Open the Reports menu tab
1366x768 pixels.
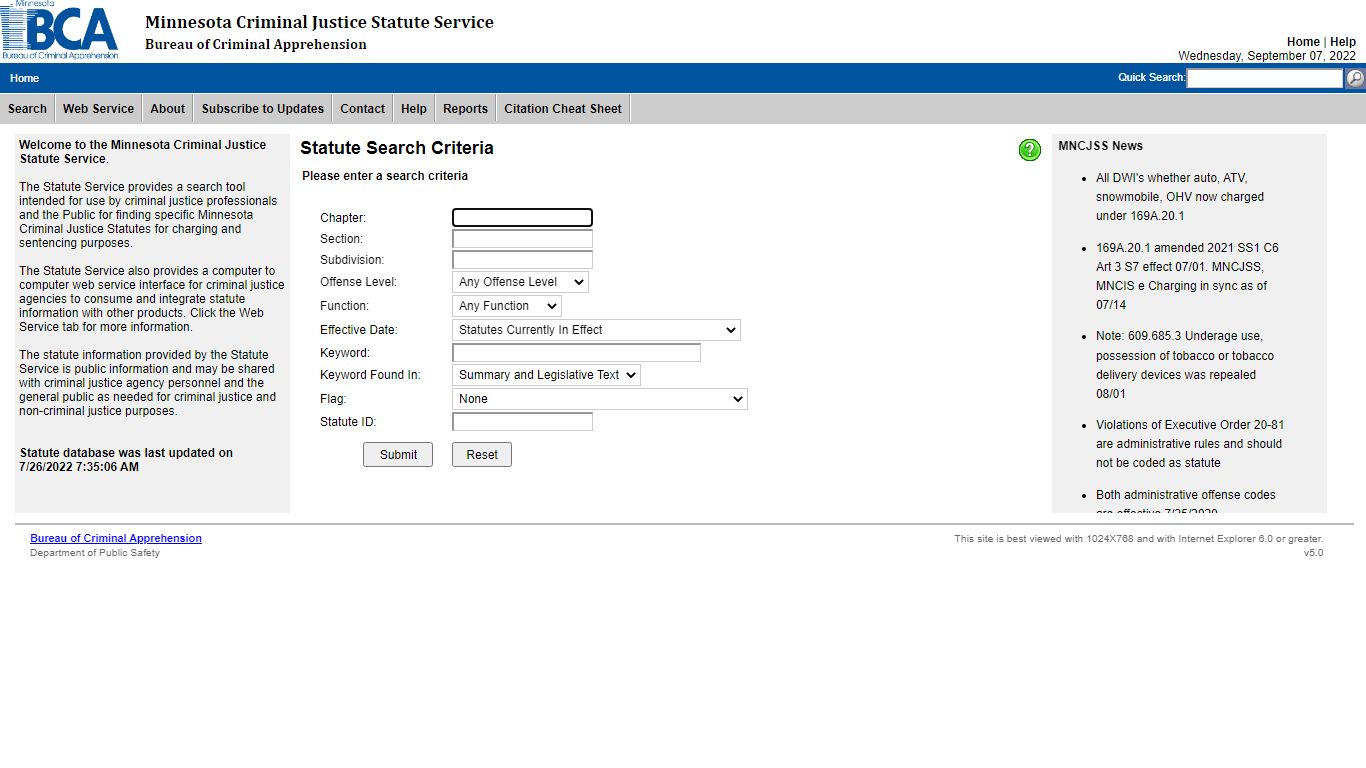466,109
